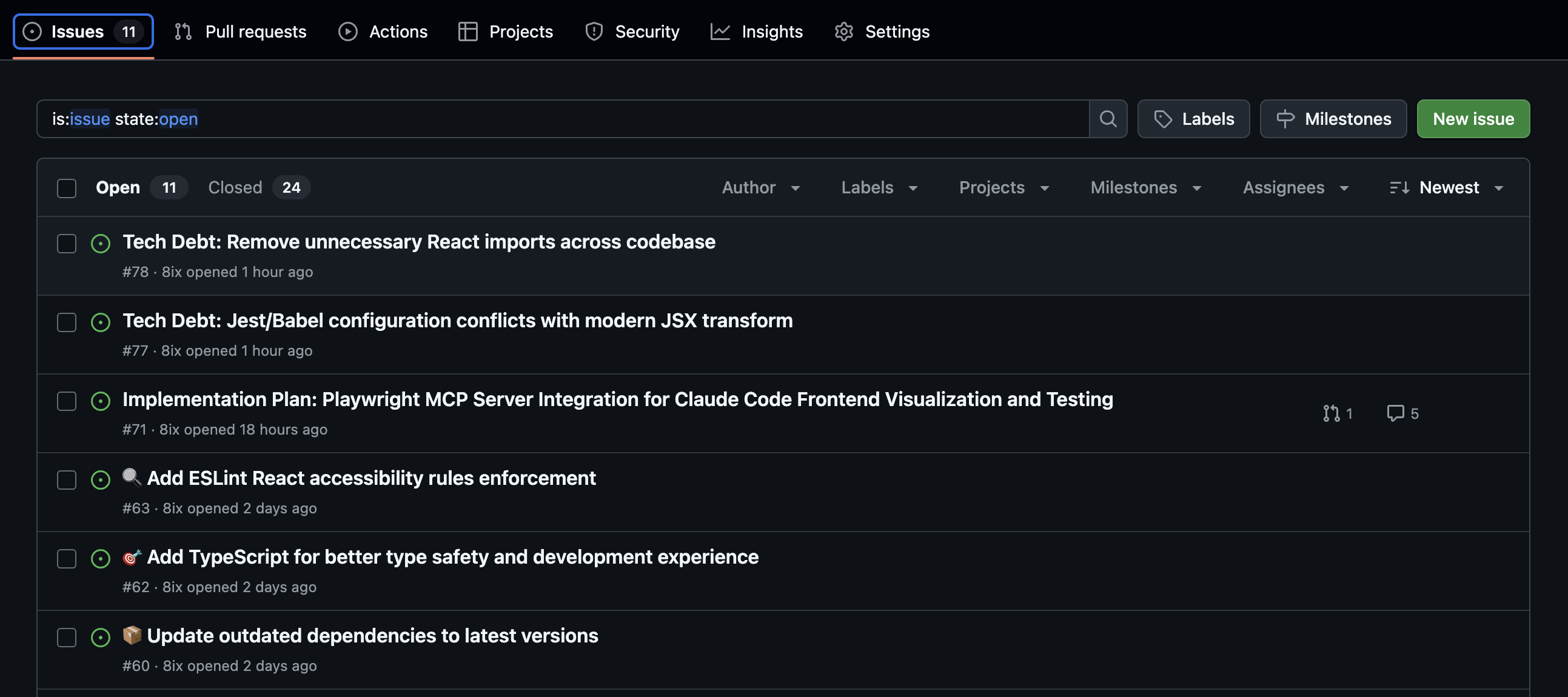
Task: Open the Labels page button
Action: coord(1193,119)
